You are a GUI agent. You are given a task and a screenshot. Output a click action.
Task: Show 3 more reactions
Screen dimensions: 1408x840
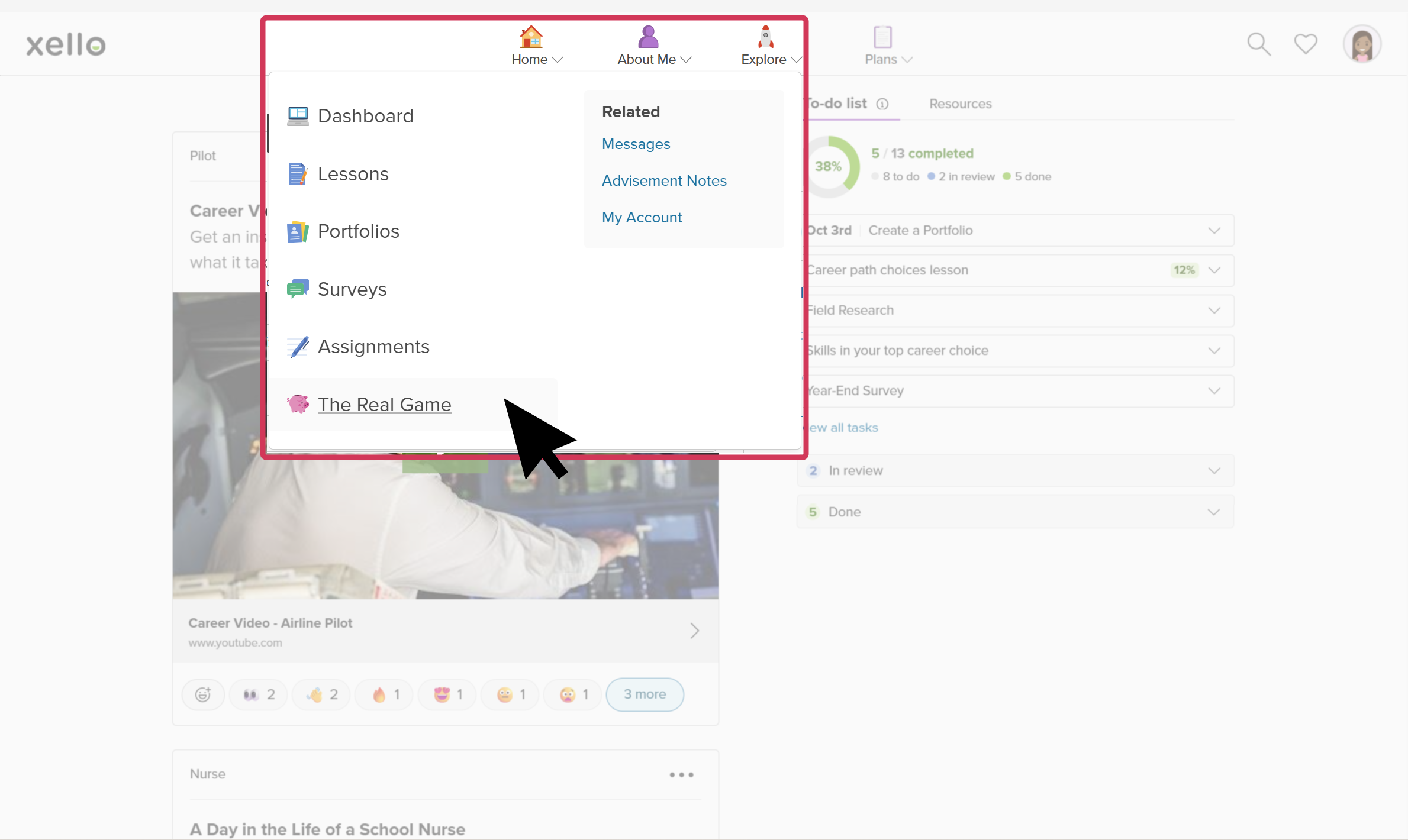(645, 694)
